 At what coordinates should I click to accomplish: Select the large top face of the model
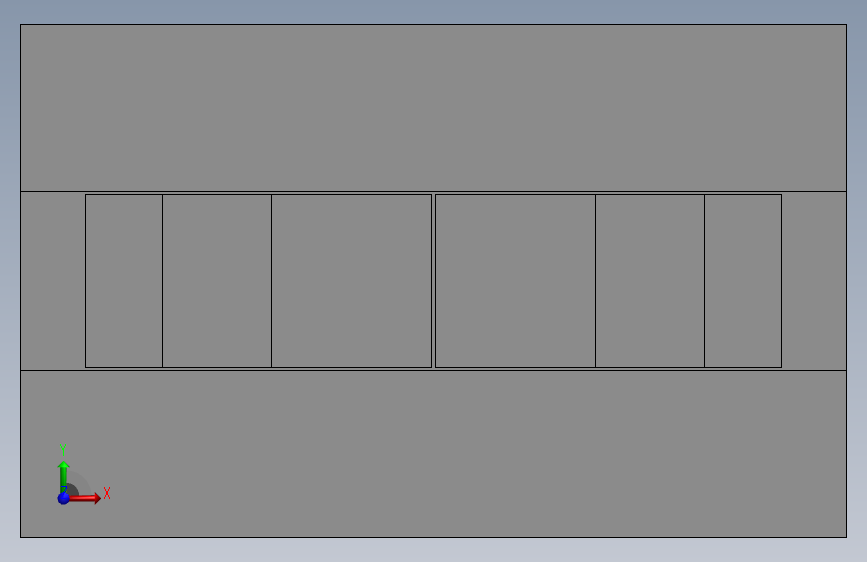click(434, 108)
